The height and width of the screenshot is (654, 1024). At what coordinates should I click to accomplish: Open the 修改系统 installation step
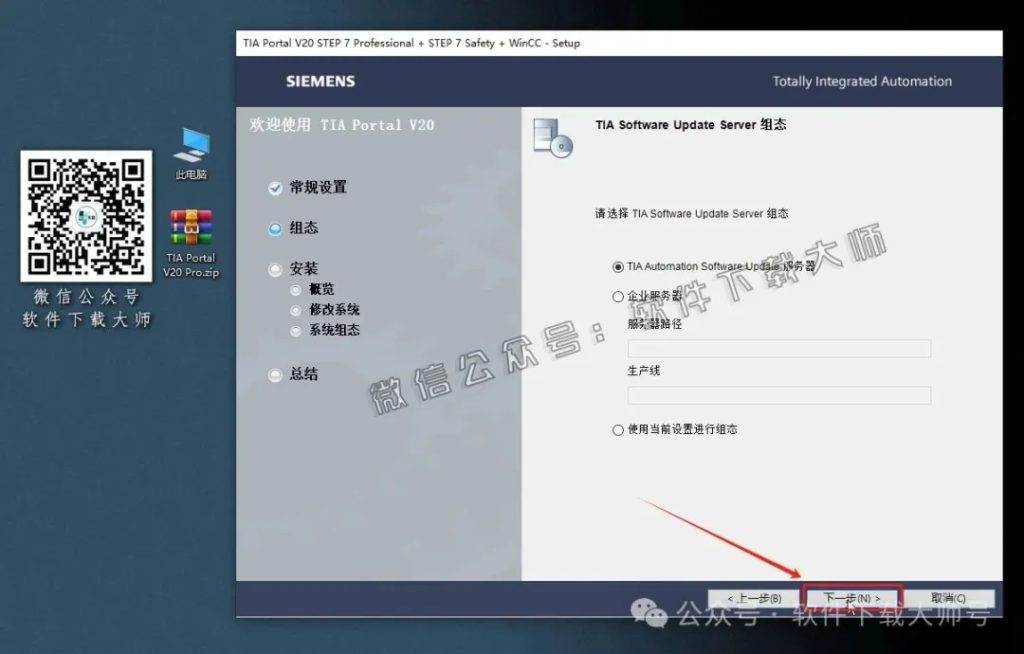[x=296, y=310]
